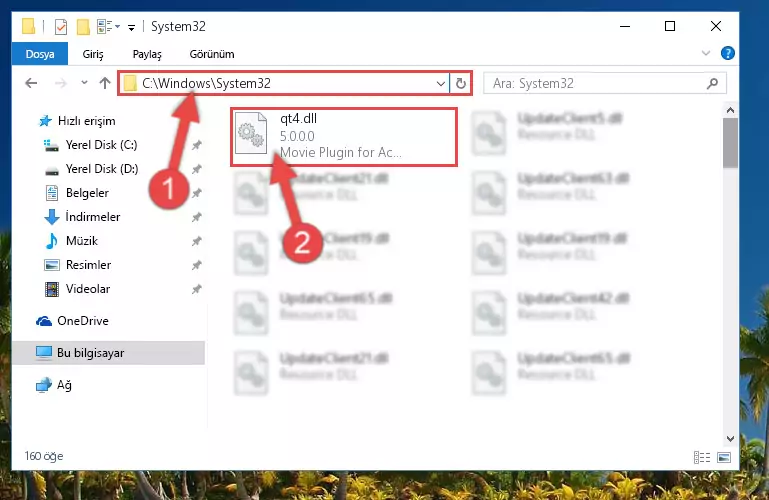Image resolution: width=769 pixels, height=500 pixels.
Task: Click the pin icon next to Yerel Disk (D:)
Action: pos(197,169)
